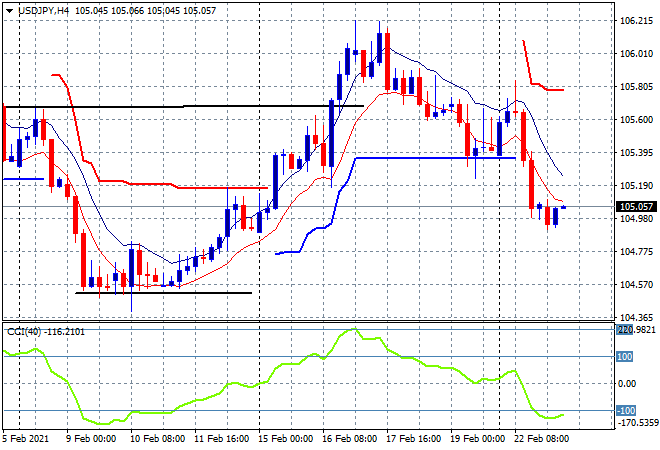Click the USDJPY,H4 symbol title text
This screenshot has width=660, height=450.
(43, 11)
